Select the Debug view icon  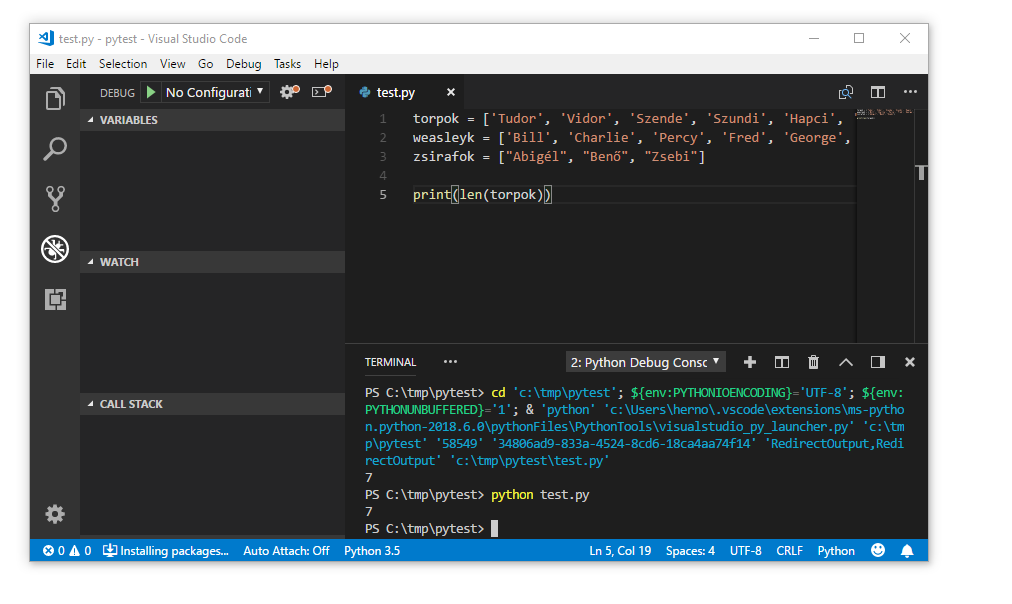[55, 248]
